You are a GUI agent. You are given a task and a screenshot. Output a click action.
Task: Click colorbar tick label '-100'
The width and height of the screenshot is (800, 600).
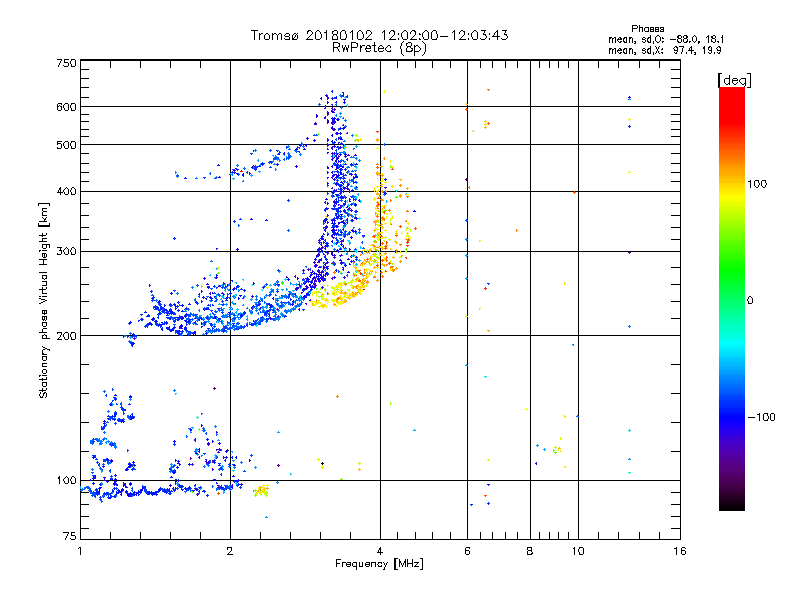(761, 417)
